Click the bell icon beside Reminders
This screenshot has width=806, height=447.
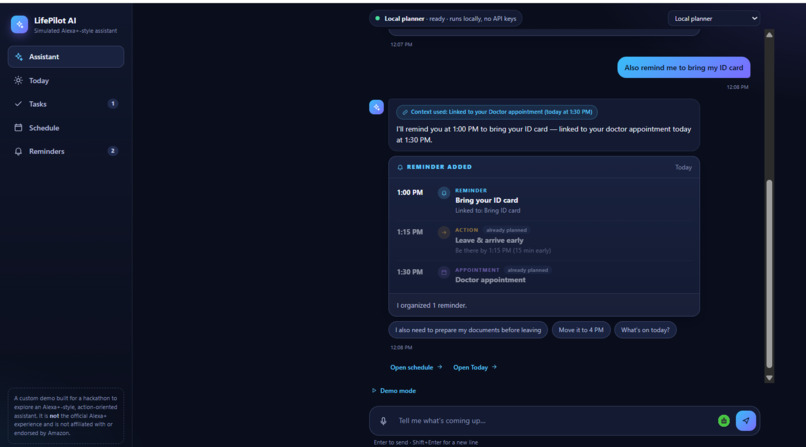(x=19, y=151)
